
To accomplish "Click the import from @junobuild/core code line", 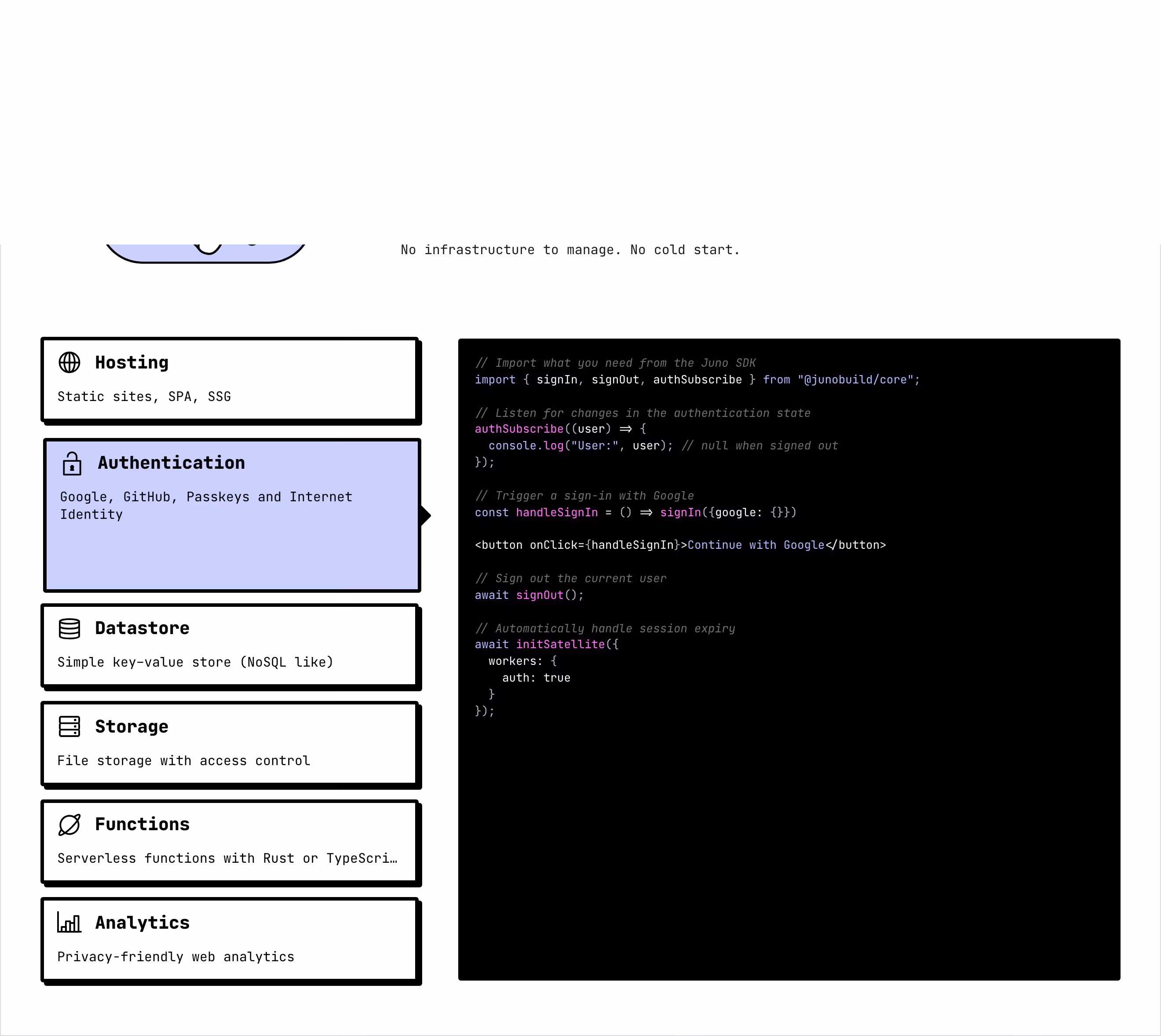I will pos(697,379).
